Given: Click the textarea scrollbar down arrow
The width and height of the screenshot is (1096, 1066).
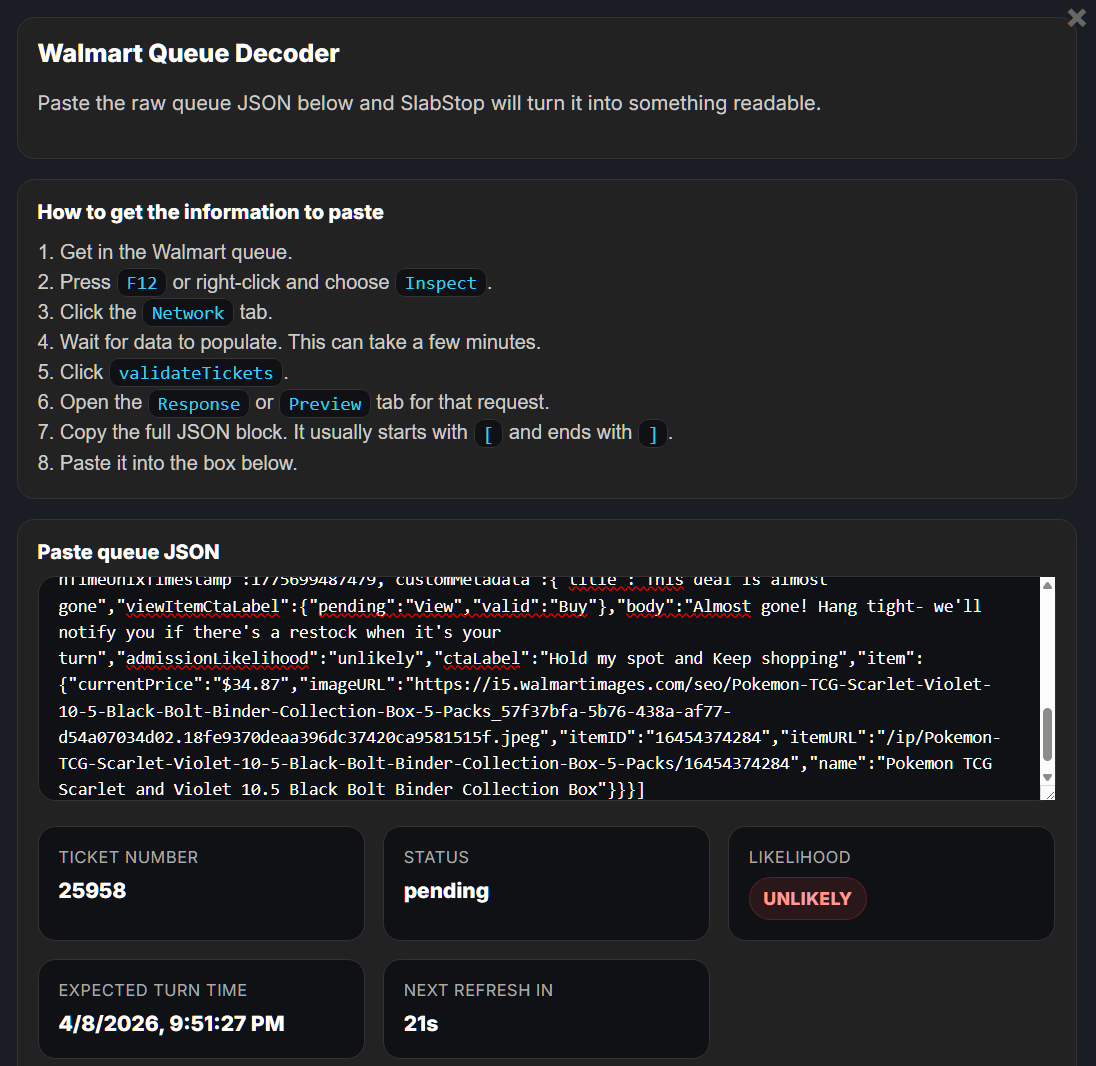Looking at the screenshot, I should pos(1047,777).
